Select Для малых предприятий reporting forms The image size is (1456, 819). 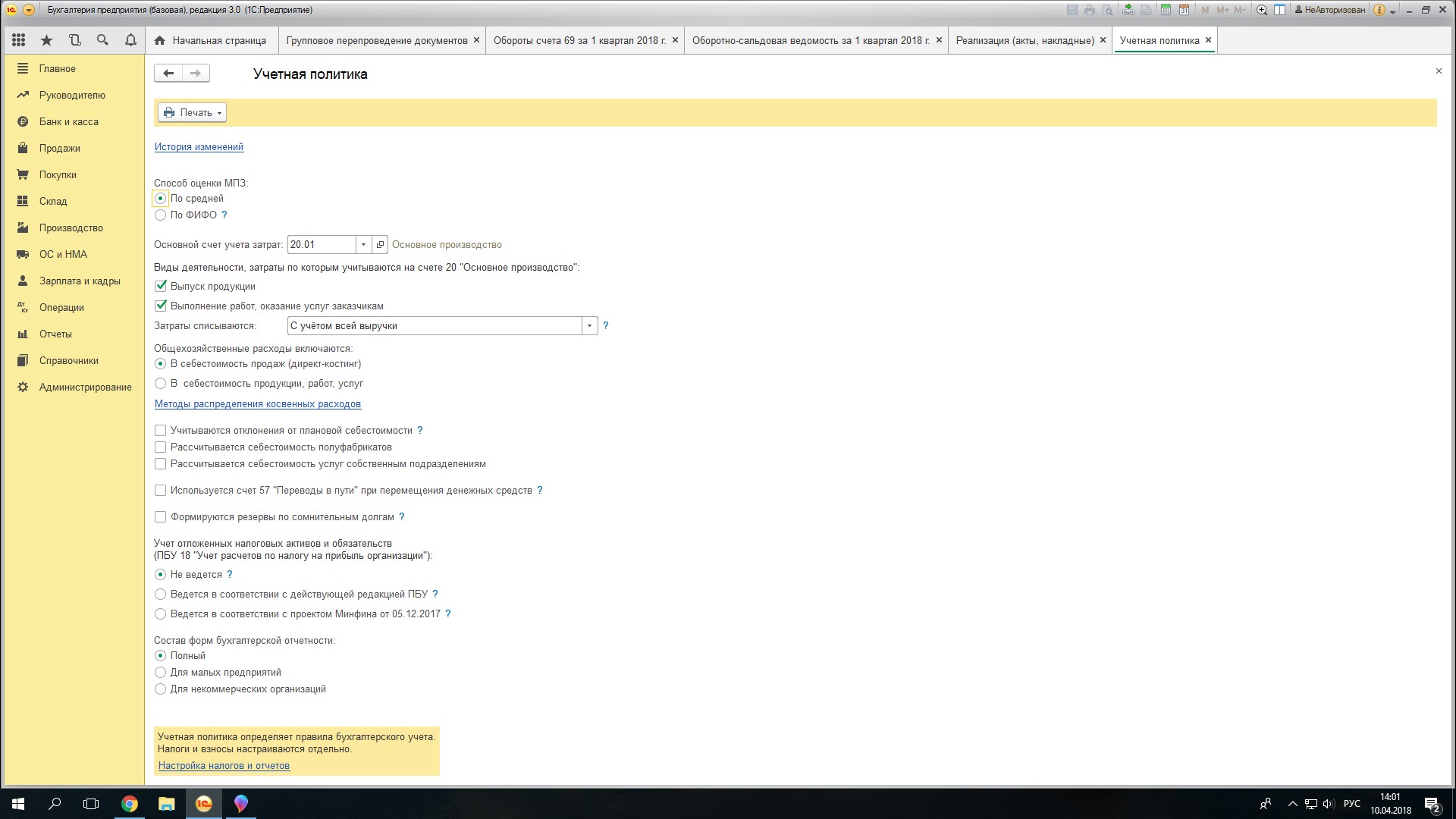(x=160, y=673)
